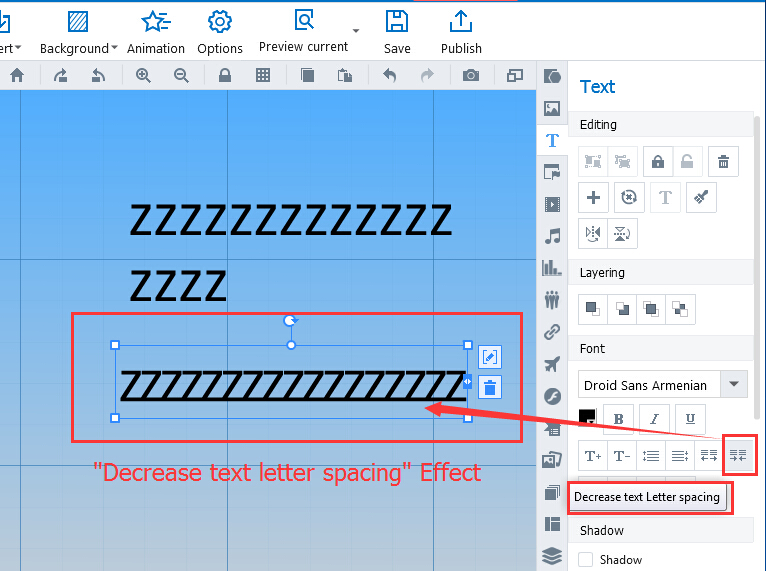The width and height of the screenshot is (766, 571).
Task: Take a screenshot with camera icon
Action: (471, 75)
